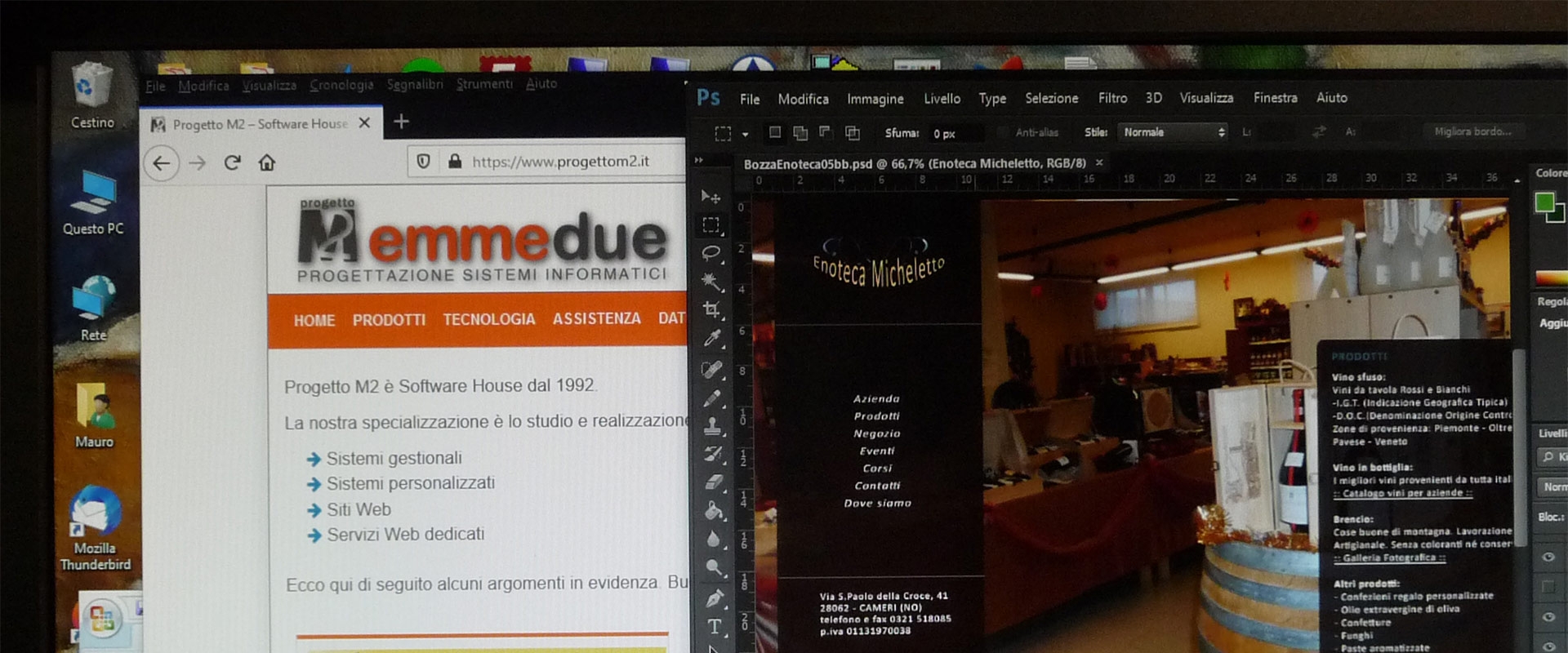Open the layer filter kind dropdown
This screenshot has height=653, width=1568.
pyautogui.click(x=1552, y=457)
